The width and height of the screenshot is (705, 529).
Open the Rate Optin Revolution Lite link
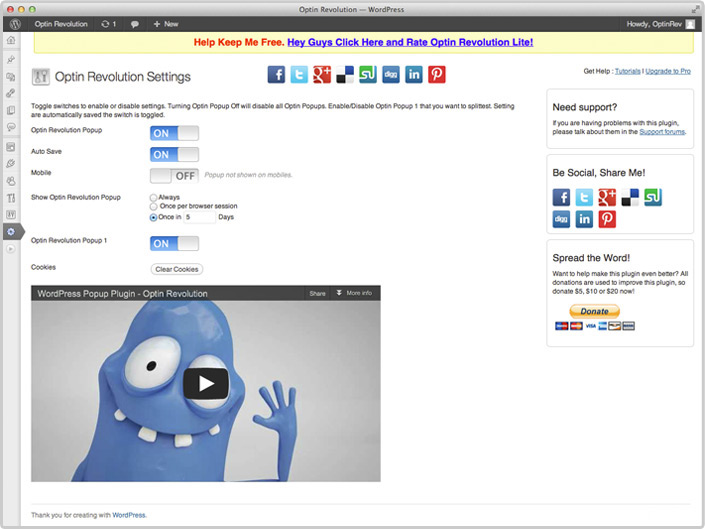pos(410,42)
